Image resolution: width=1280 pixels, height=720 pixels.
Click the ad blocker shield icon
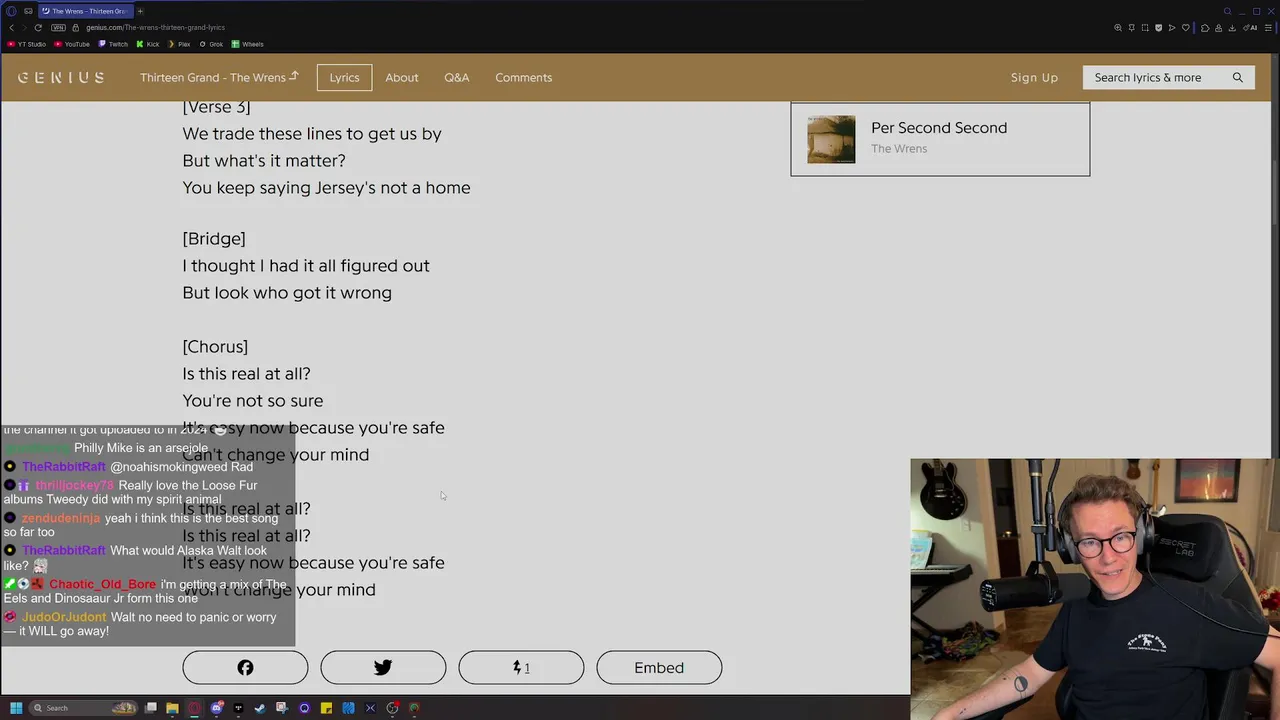tap(1159, 27)
